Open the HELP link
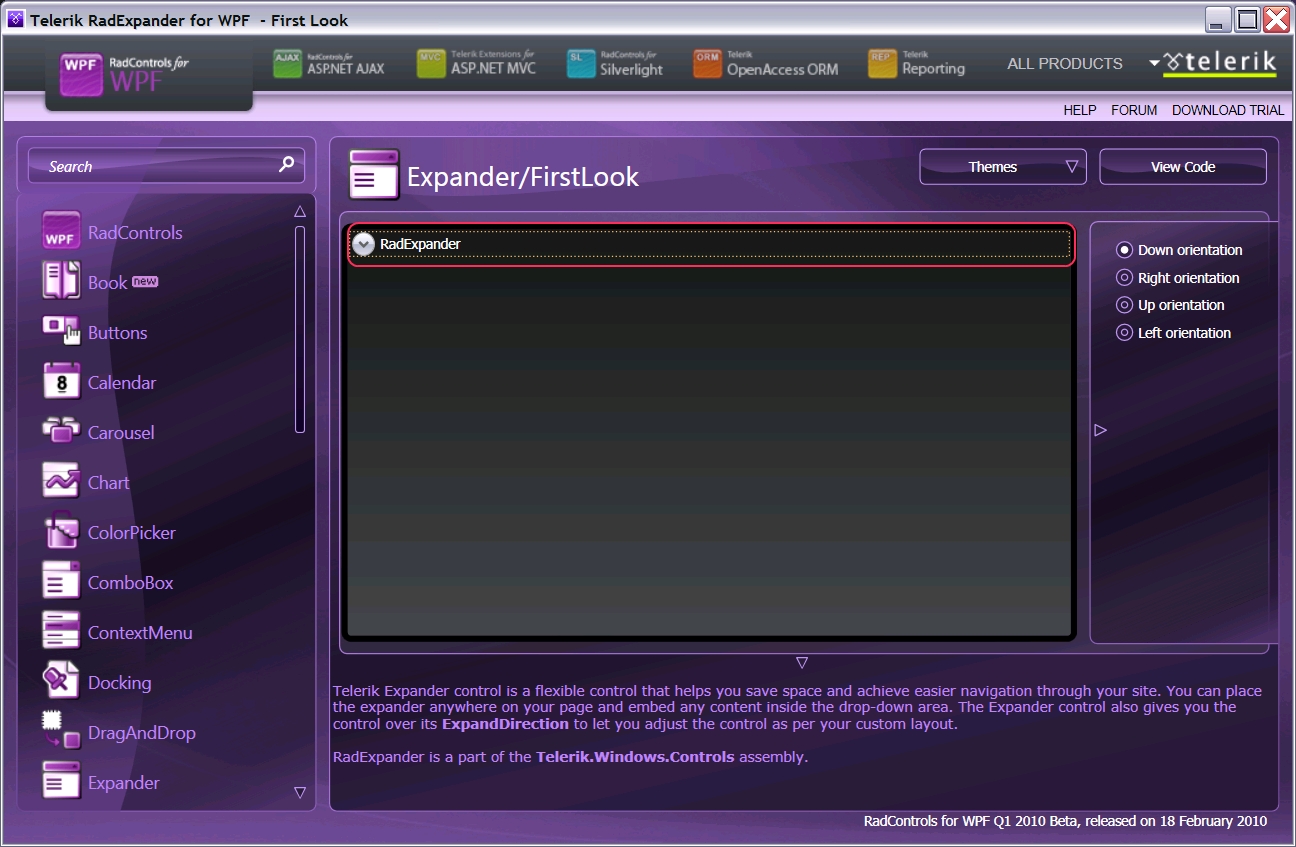The width and height of the screenshot is (1296, 847). tap(1080, 110)
